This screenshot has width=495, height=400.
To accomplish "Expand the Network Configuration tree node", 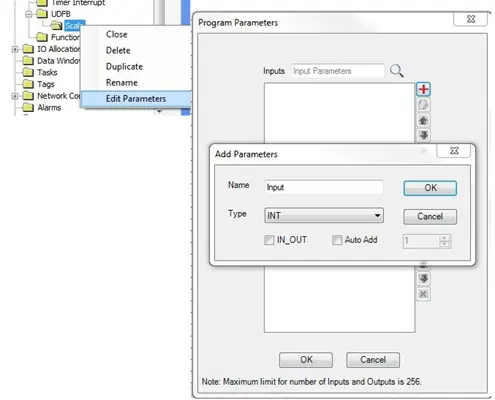I will point(15,96).
